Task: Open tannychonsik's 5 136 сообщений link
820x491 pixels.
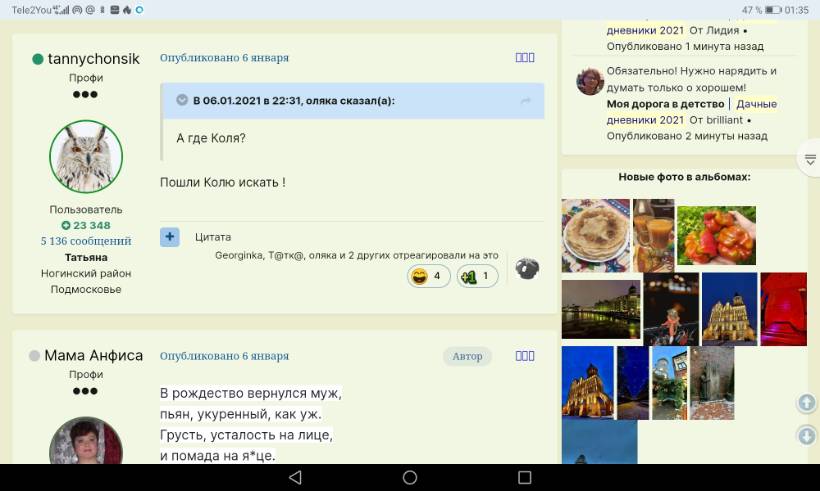Action: 86,241
